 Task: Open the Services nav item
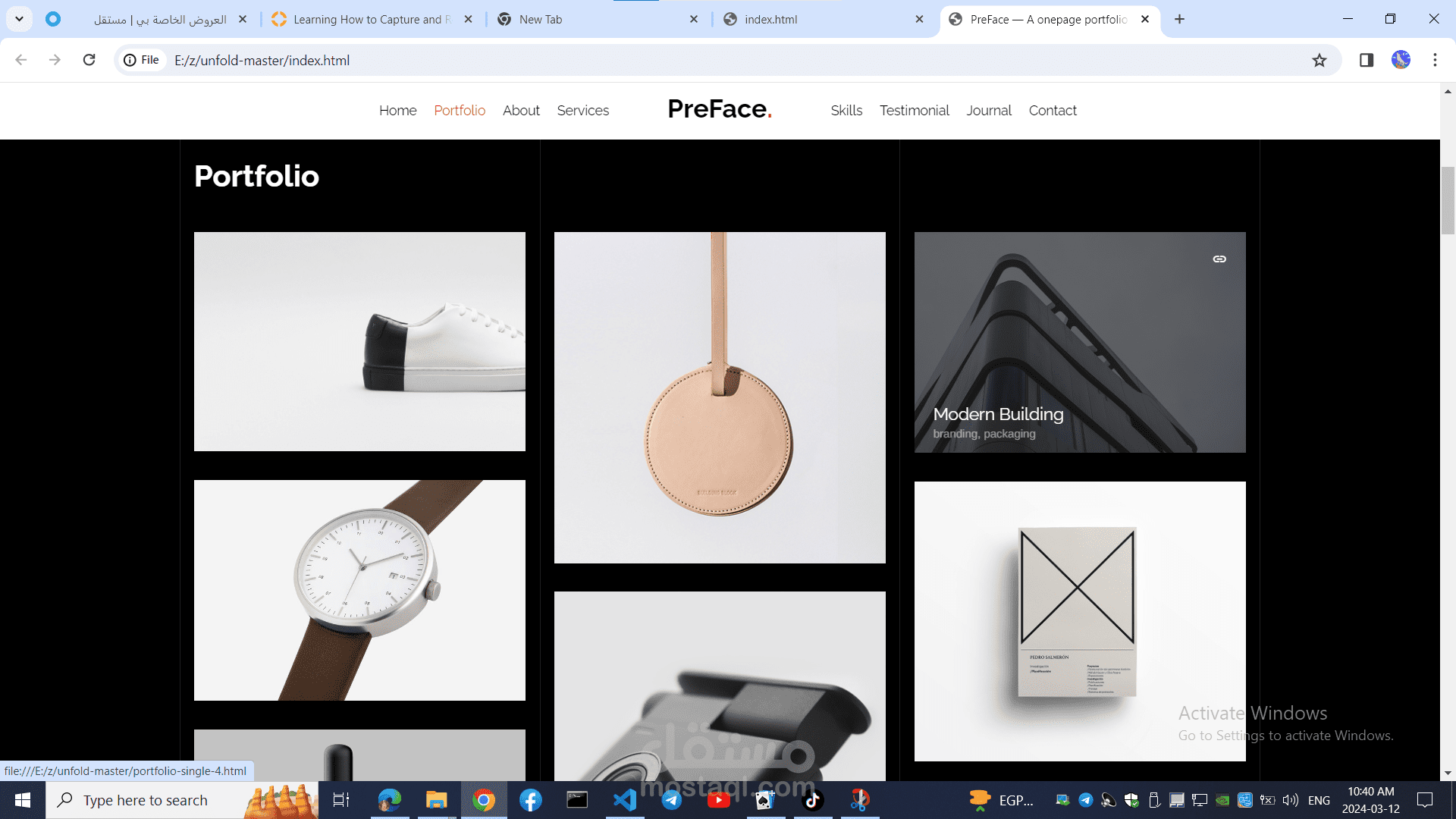(582, 111)
